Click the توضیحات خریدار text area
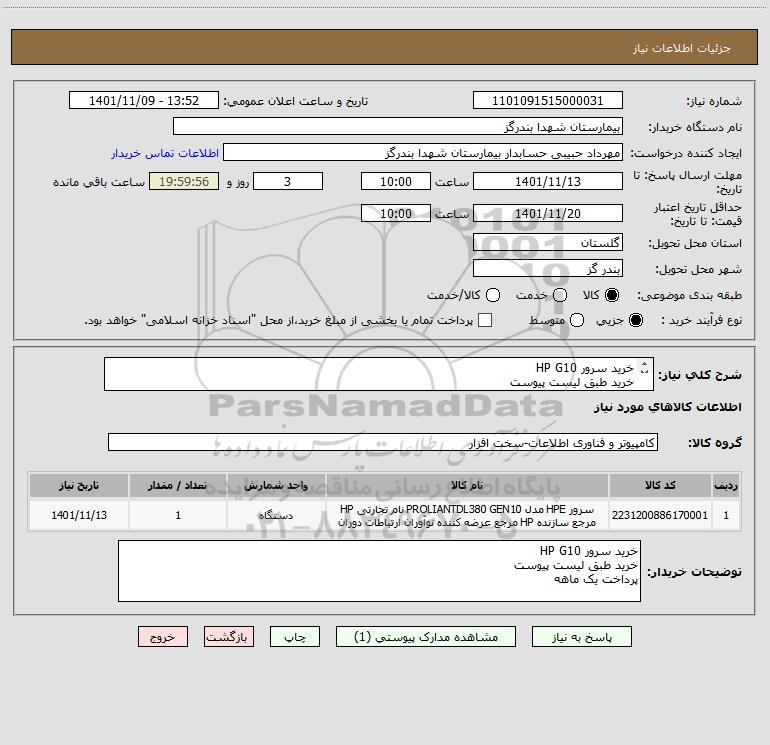 (x=379, y=571)
